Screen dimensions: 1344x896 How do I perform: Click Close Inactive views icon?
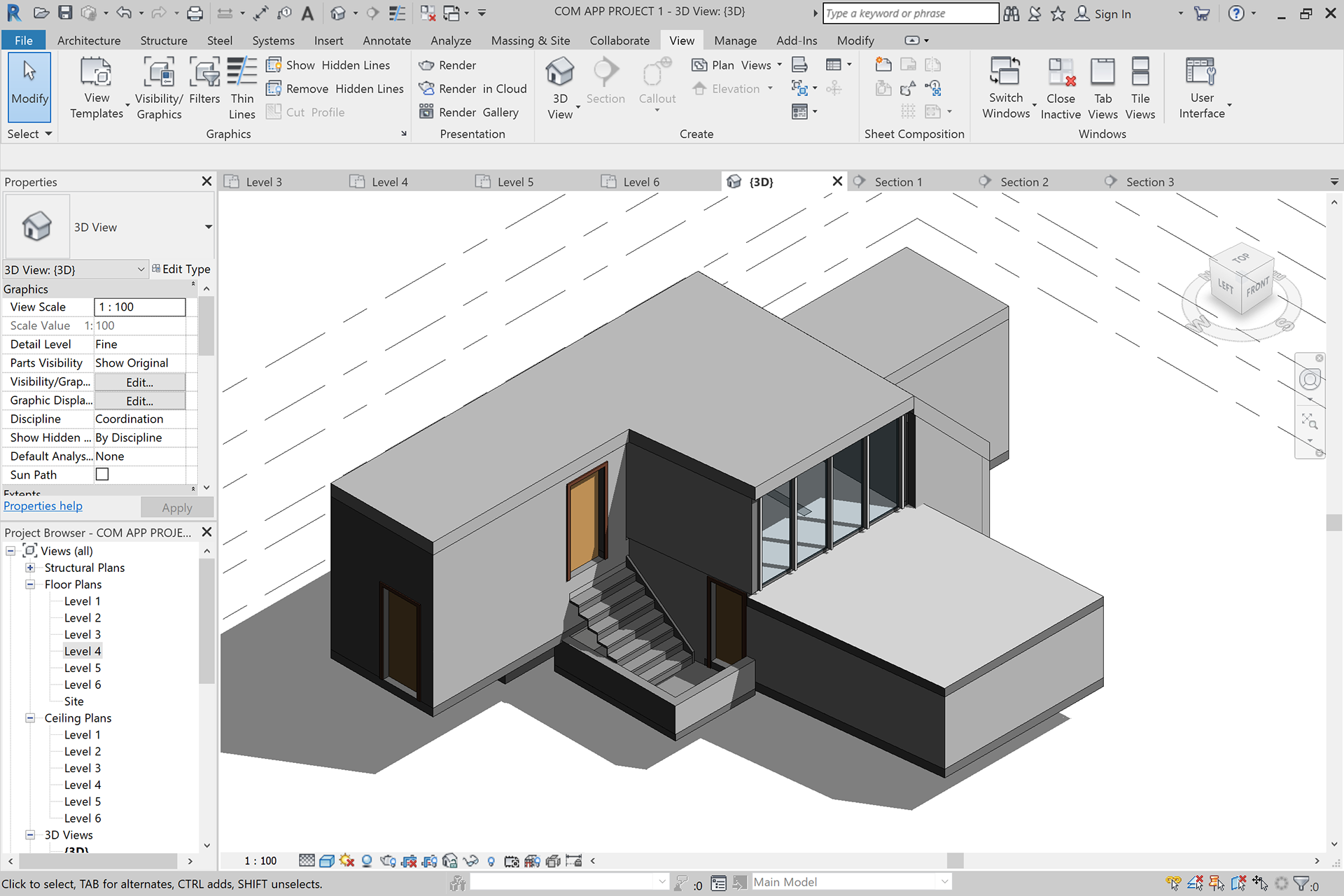1061,71
